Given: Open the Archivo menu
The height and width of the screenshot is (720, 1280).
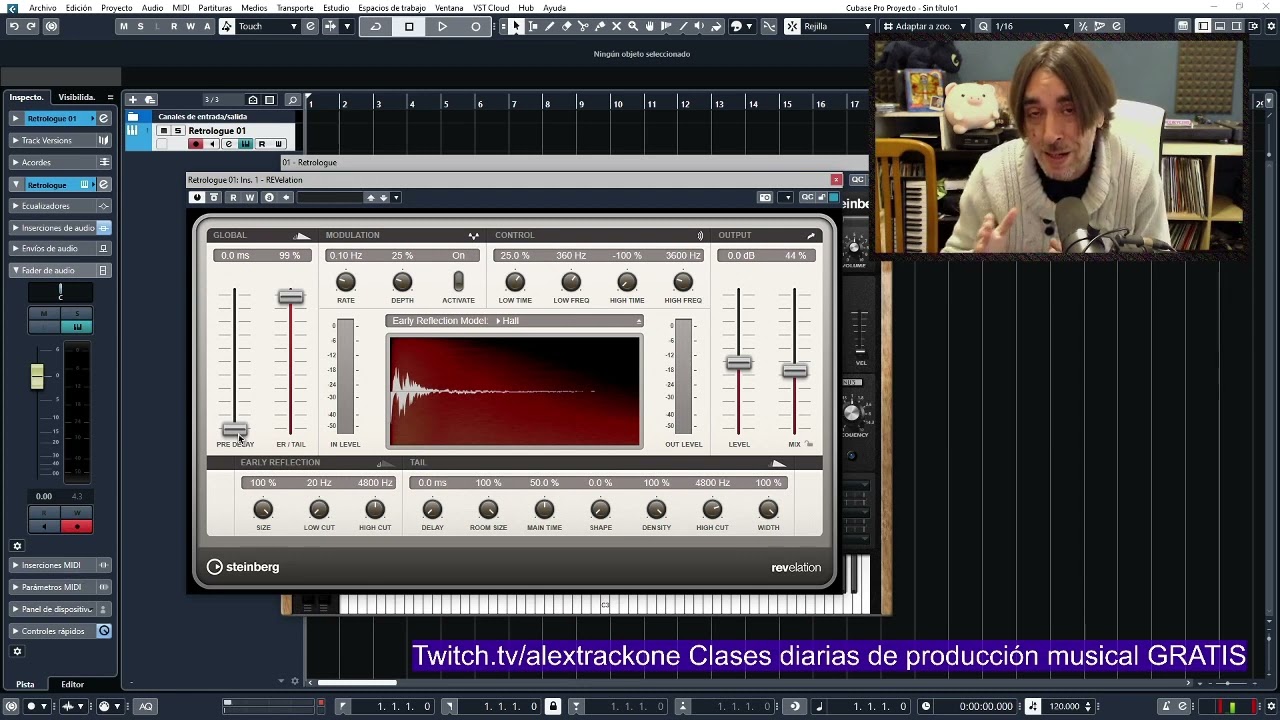Looking at the screenshot, I should click(x=43, y=8).
